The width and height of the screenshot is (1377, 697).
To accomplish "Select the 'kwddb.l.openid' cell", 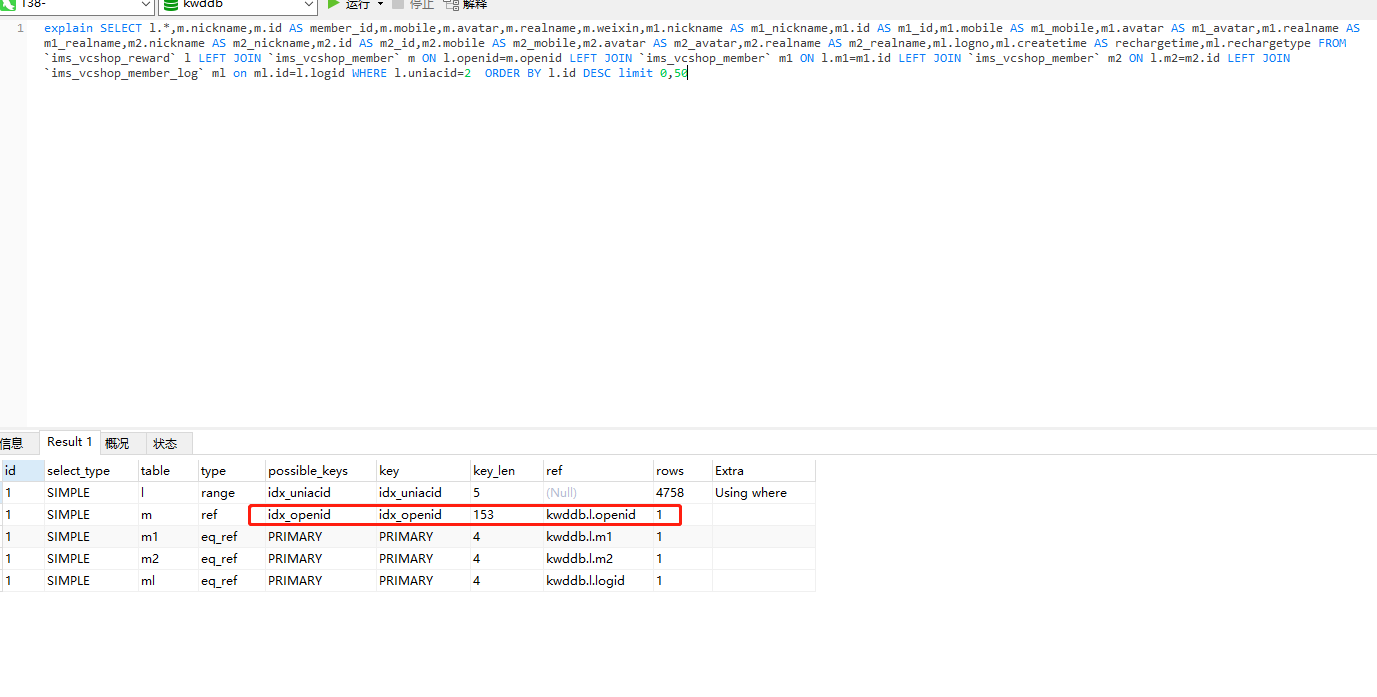I will click(598, 514).
